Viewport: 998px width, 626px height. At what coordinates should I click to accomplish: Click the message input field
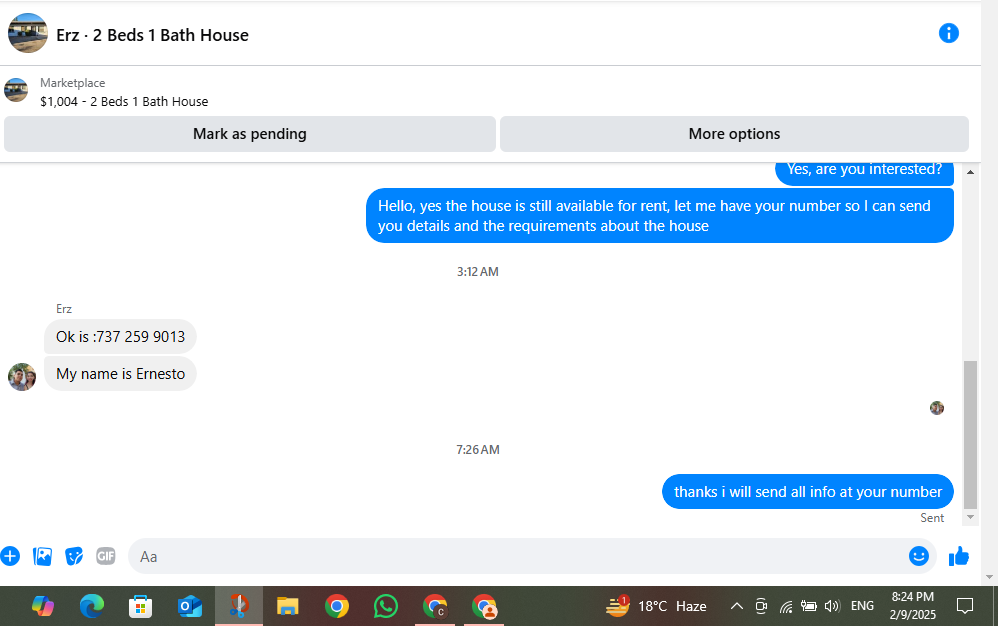click(x=519, y=557)
